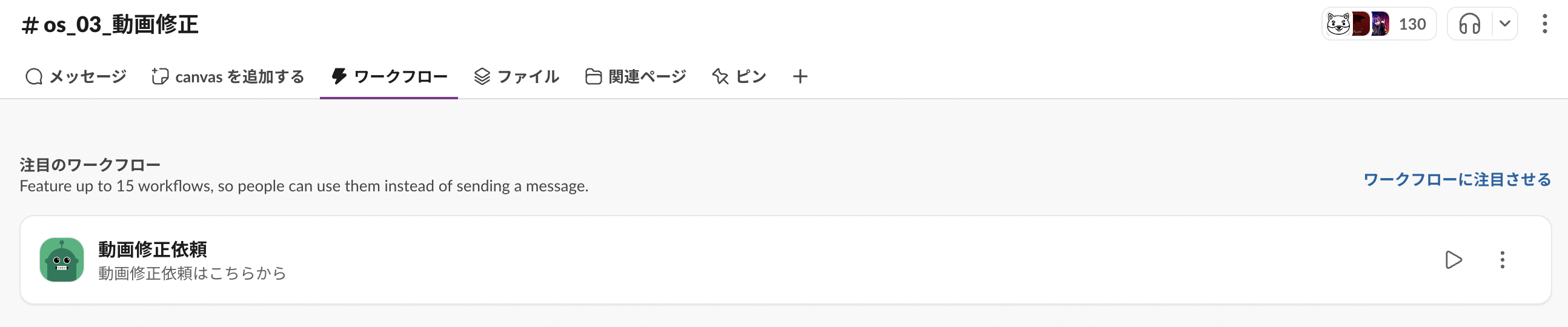Run the 動画修正依頼 workflow play button
1568x327 pixels.
pyautogui.click(x=1453, y=259)
